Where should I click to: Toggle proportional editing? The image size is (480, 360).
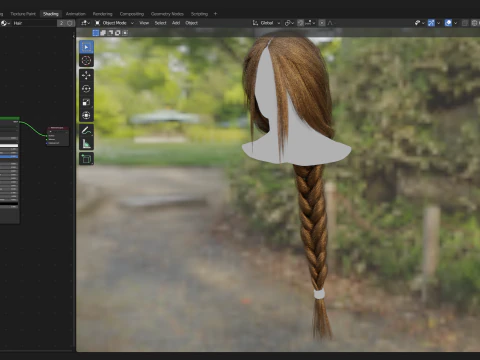point(322,23)
